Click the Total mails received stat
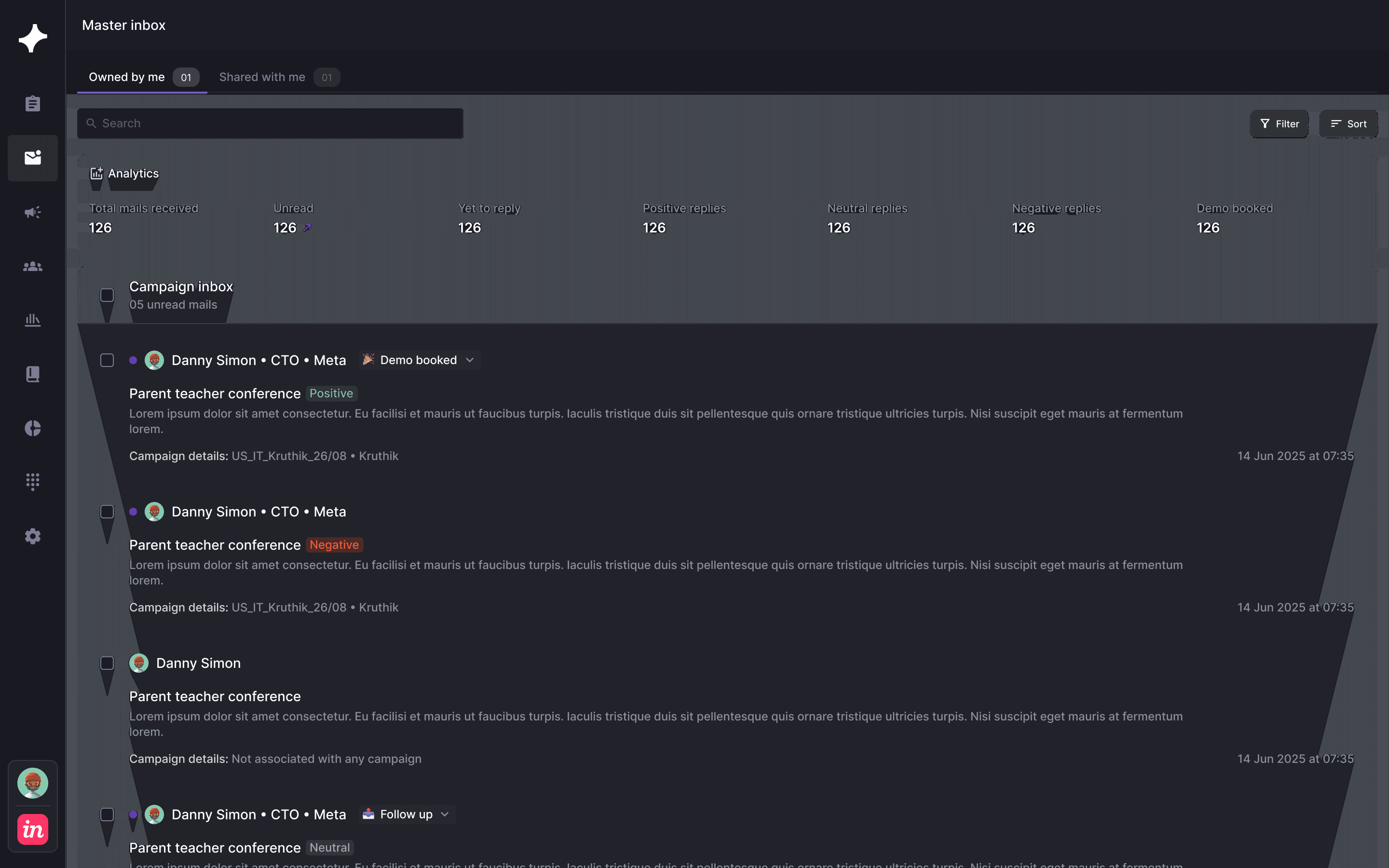The width and height of the screenshot is (1389, 868). (x=144, y=218)
